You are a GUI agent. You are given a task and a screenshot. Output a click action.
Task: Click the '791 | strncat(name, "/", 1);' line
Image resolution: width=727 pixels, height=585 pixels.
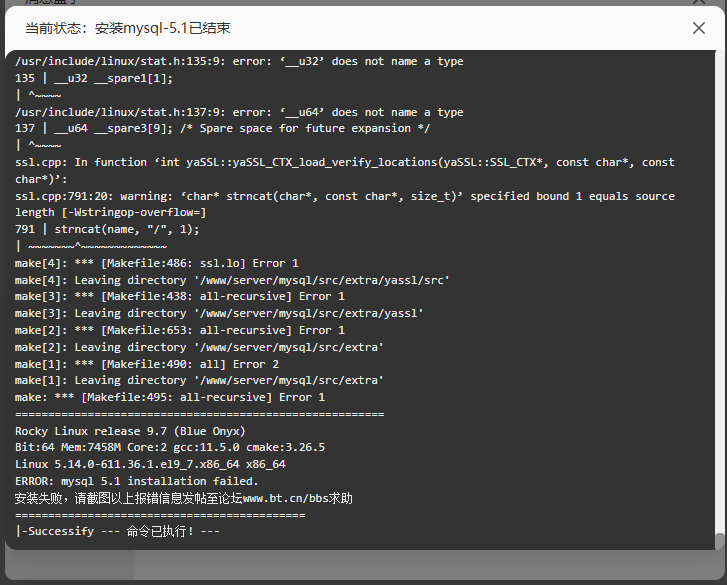pos(107,229)
